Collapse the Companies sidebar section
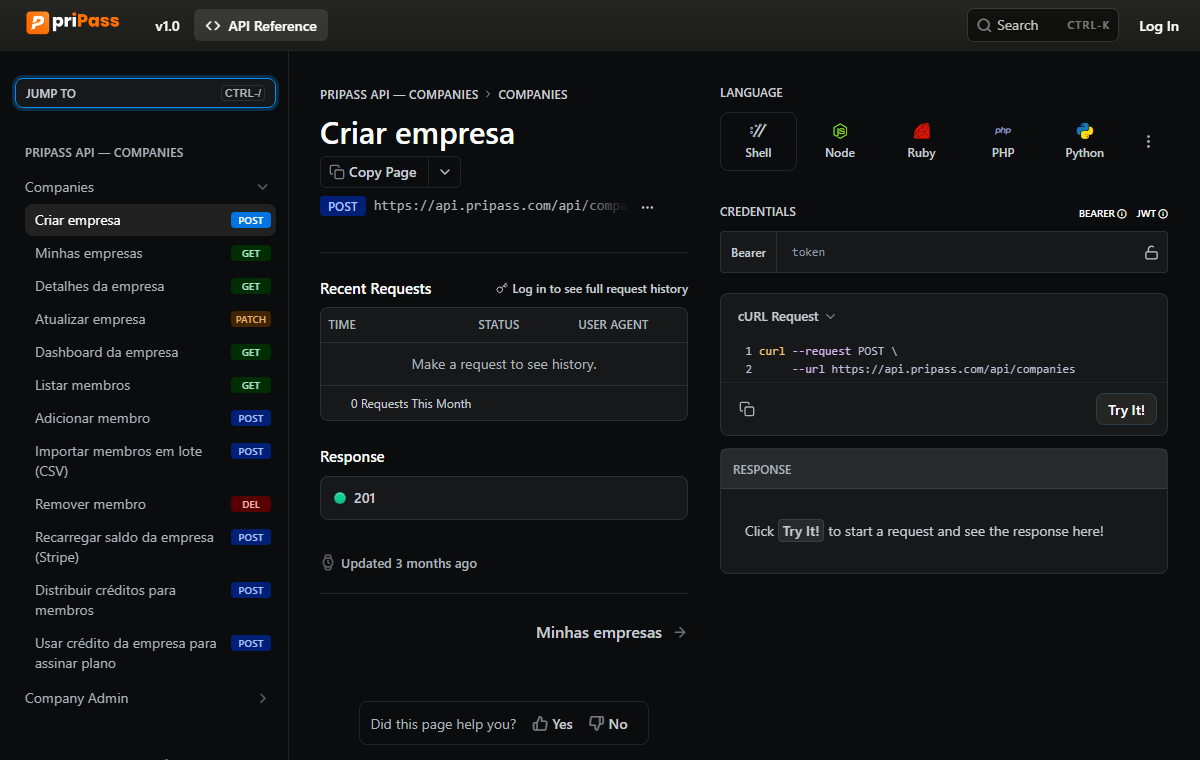 click(263, 187)
